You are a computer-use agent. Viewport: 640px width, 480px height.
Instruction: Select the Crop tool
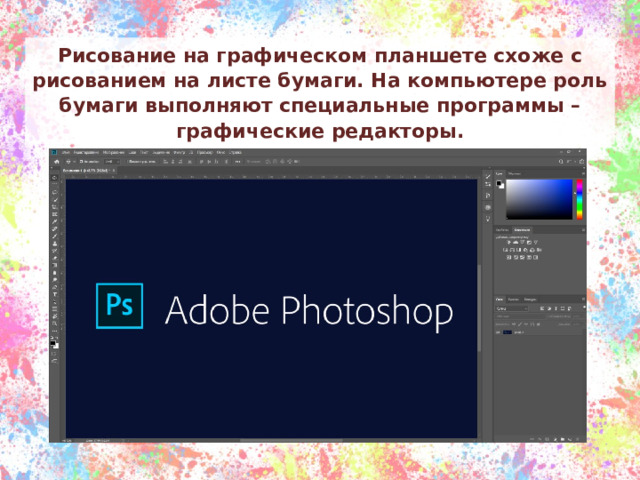[54, 207]
